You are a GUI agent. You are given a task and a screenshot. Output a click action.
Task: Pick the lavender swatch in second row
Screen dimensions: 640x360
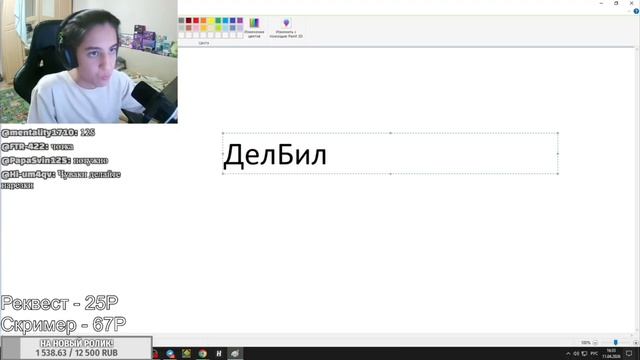tap(240, 28)
